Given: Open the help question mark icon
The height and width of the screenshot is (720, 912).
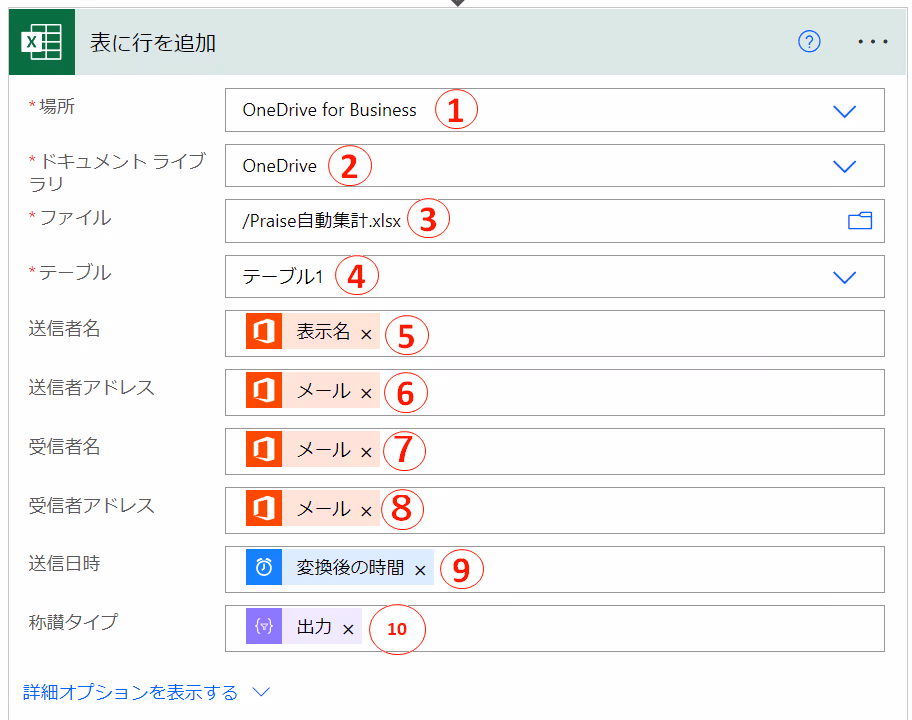Looking at the screenshot, I should point(809,41).
